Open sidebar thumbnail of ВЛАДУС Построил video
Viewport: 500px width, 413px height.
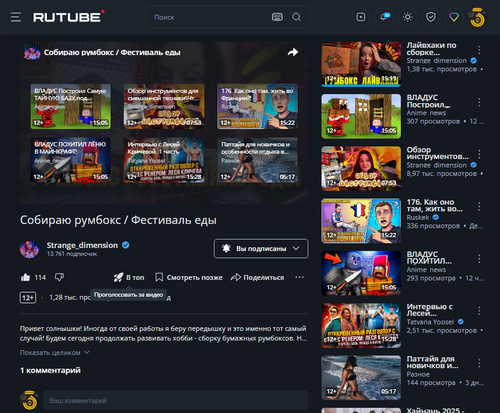click(x=361, y=116)
